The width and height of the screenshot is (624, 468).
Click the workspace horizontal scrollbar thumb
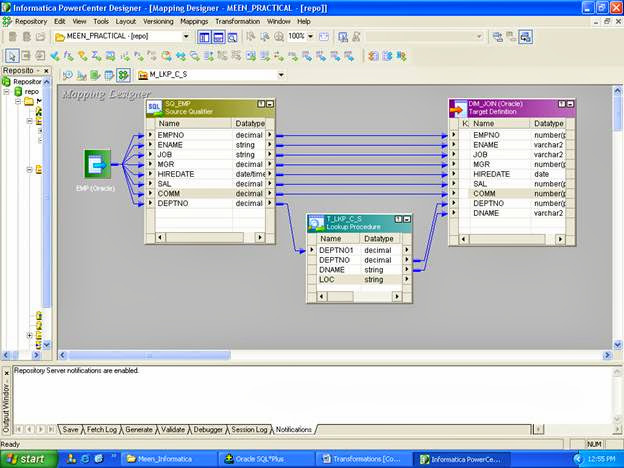(150, 355)
